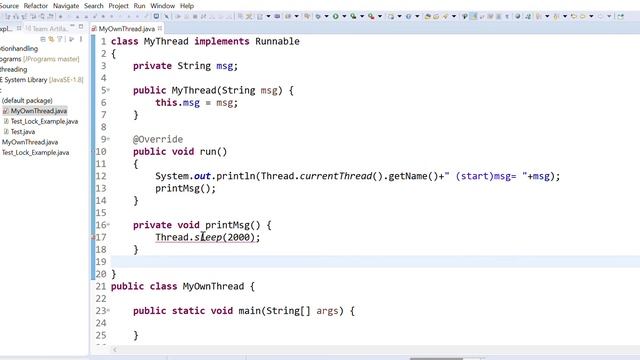
Task: Select Test.java in Package Explorer
Action: click(22, 132)
